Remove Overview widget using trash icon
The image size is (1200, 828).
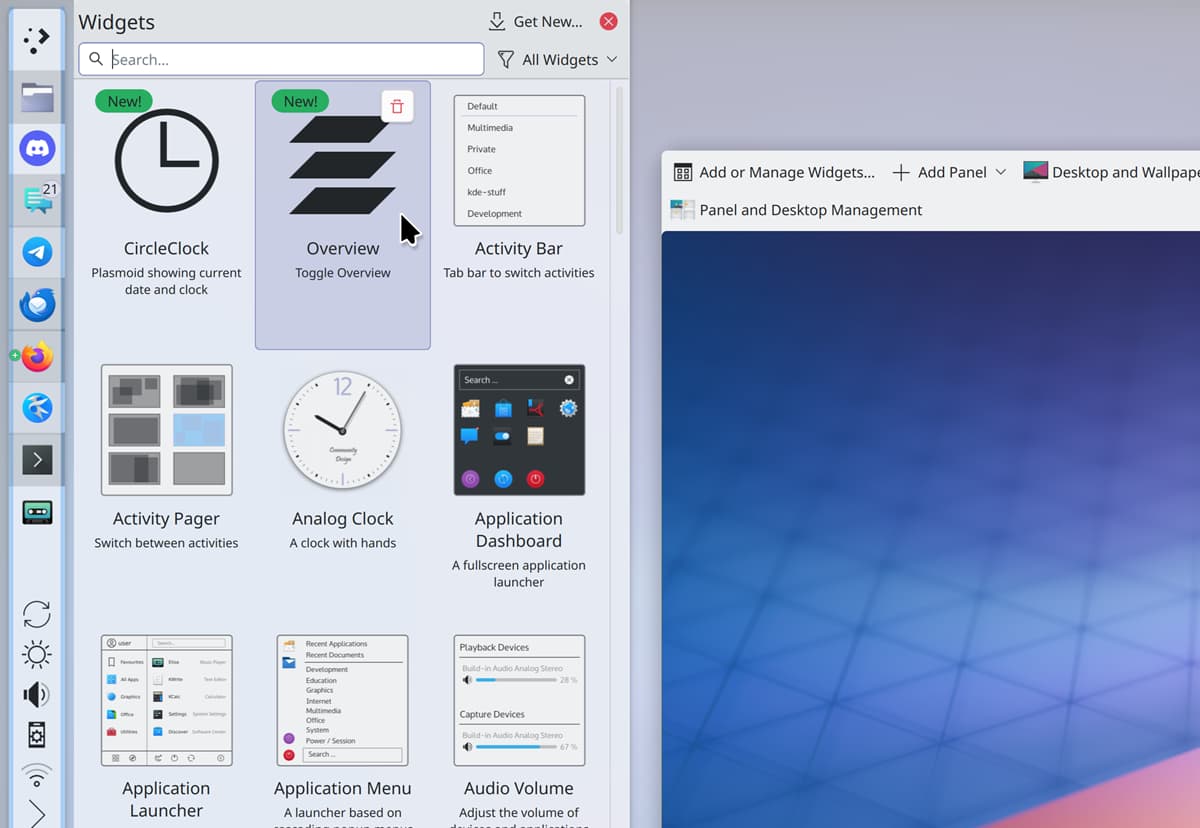(397, 107)
